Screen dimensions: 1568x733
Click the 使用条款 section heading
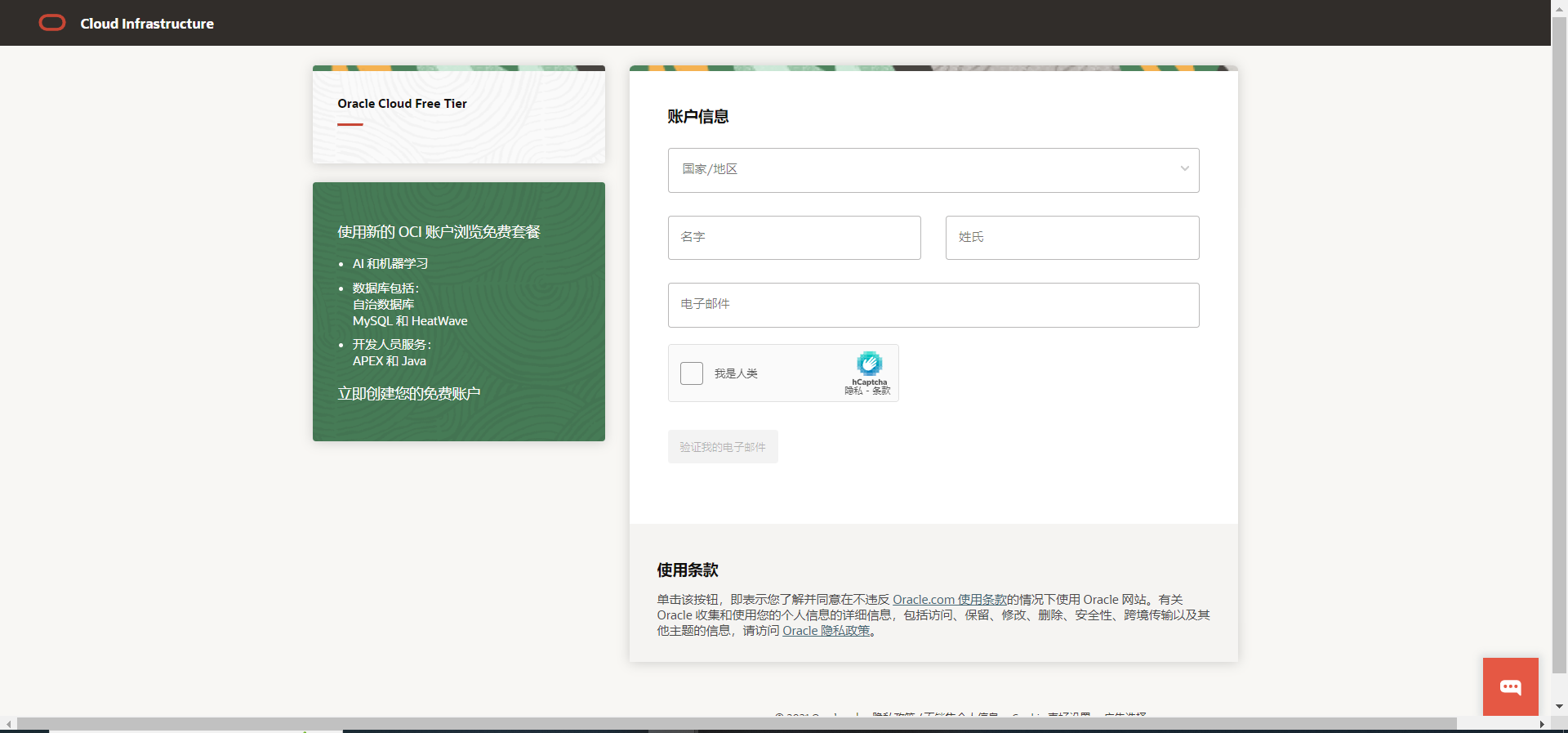688,570
